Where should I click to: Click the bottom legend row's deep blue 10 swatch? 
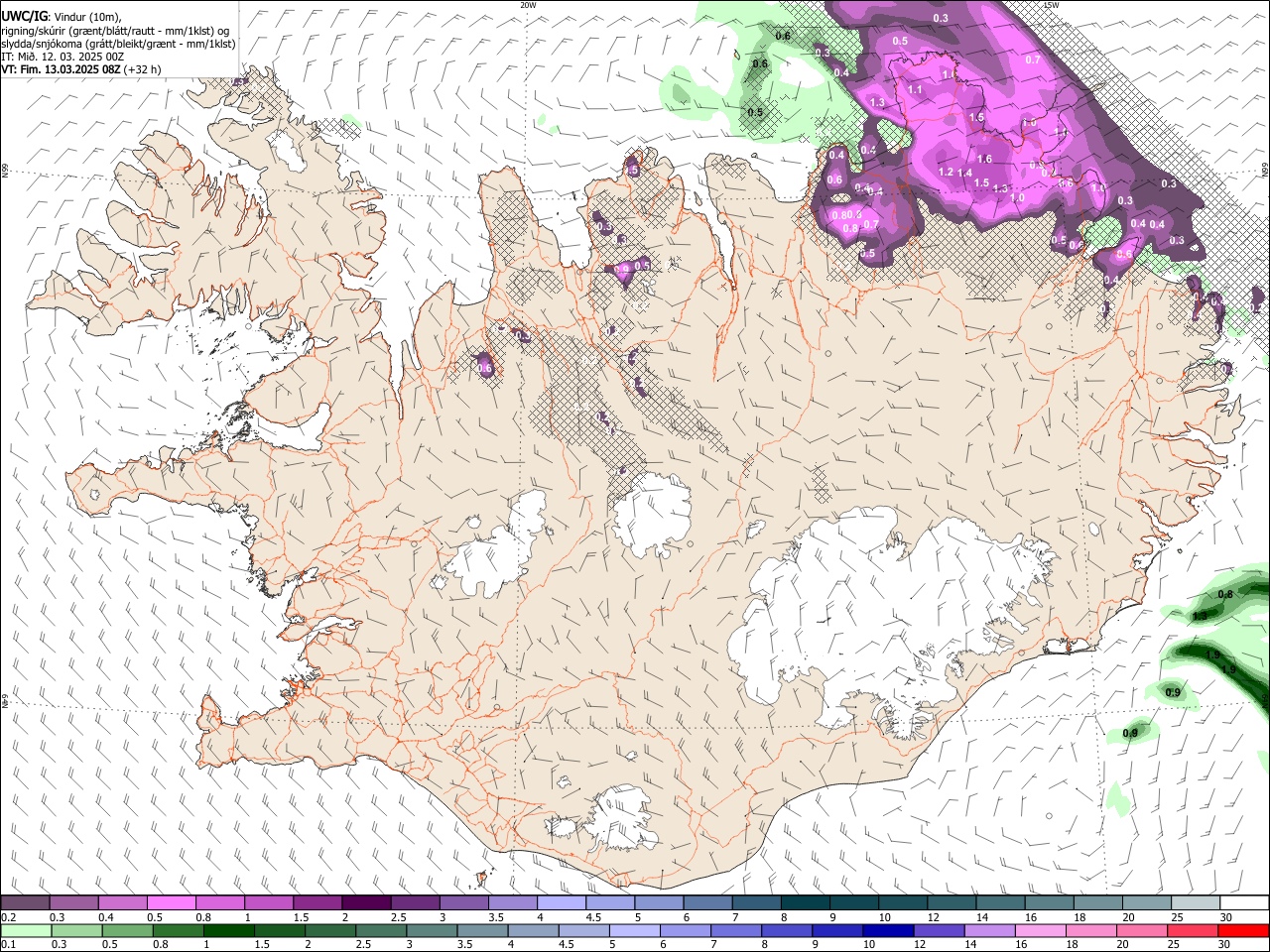[887, 930]
